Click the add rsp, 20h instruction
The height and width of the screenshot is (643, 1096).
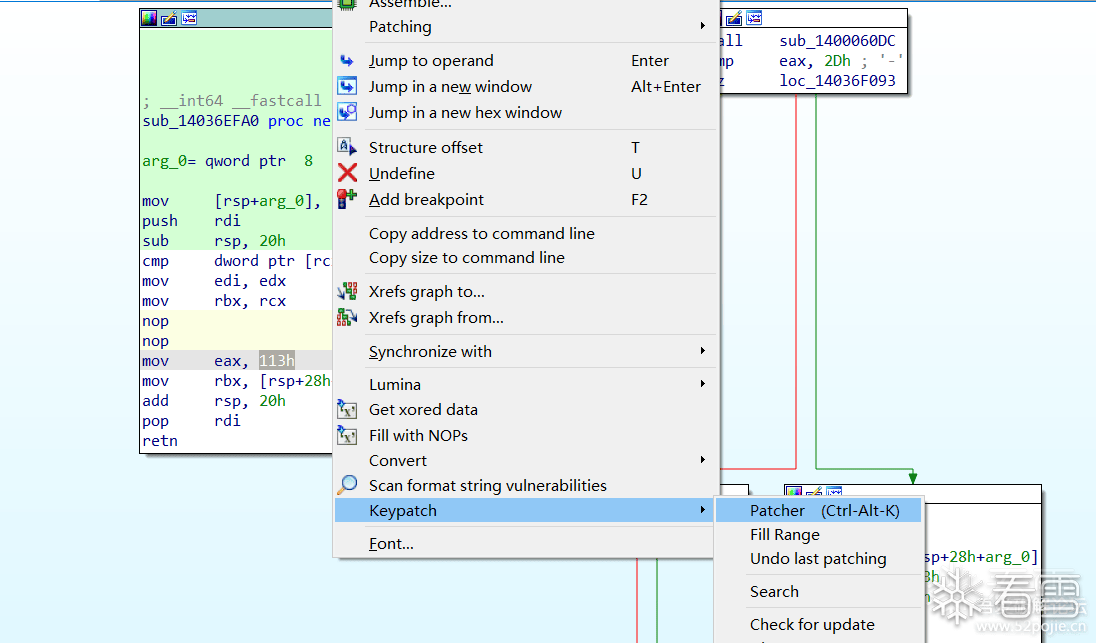[x=214, y=401]
